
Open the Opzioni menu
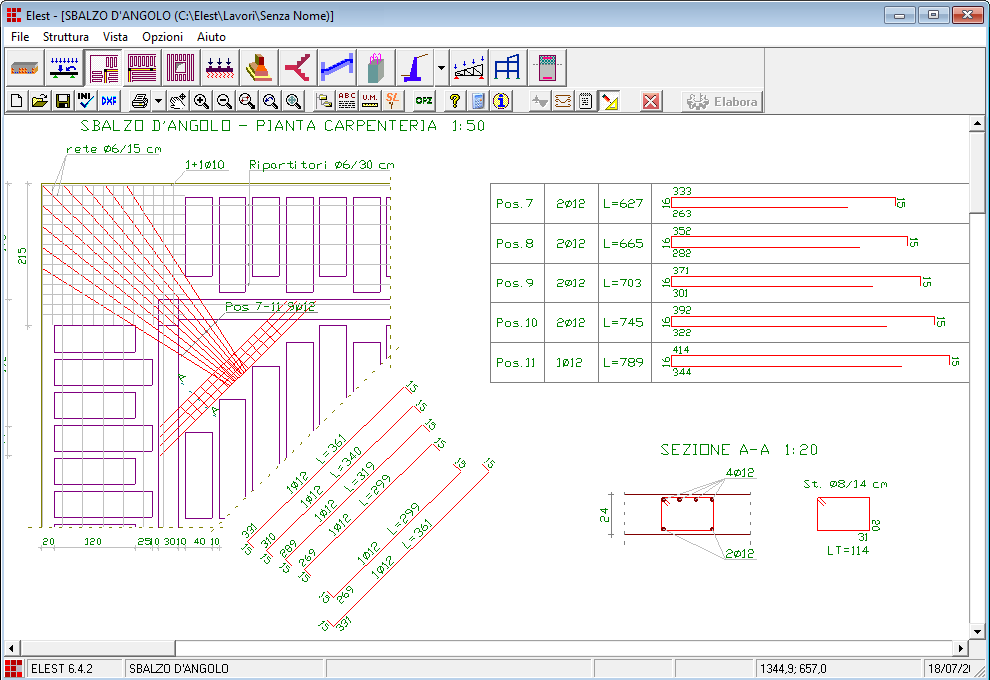[162, 36]
